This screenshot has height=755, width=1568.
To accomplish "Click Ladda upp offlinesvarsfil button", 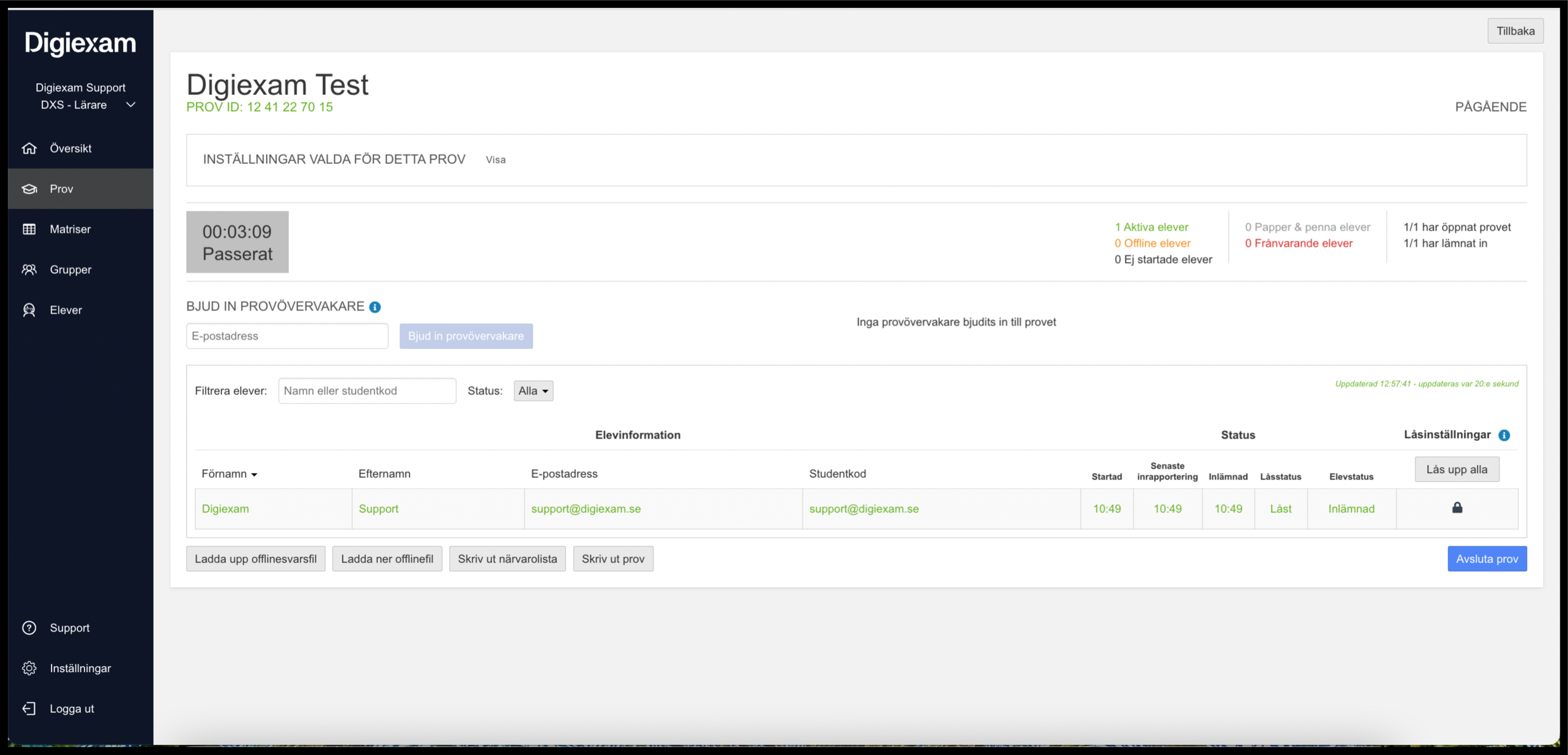I will tap(256, 559).
